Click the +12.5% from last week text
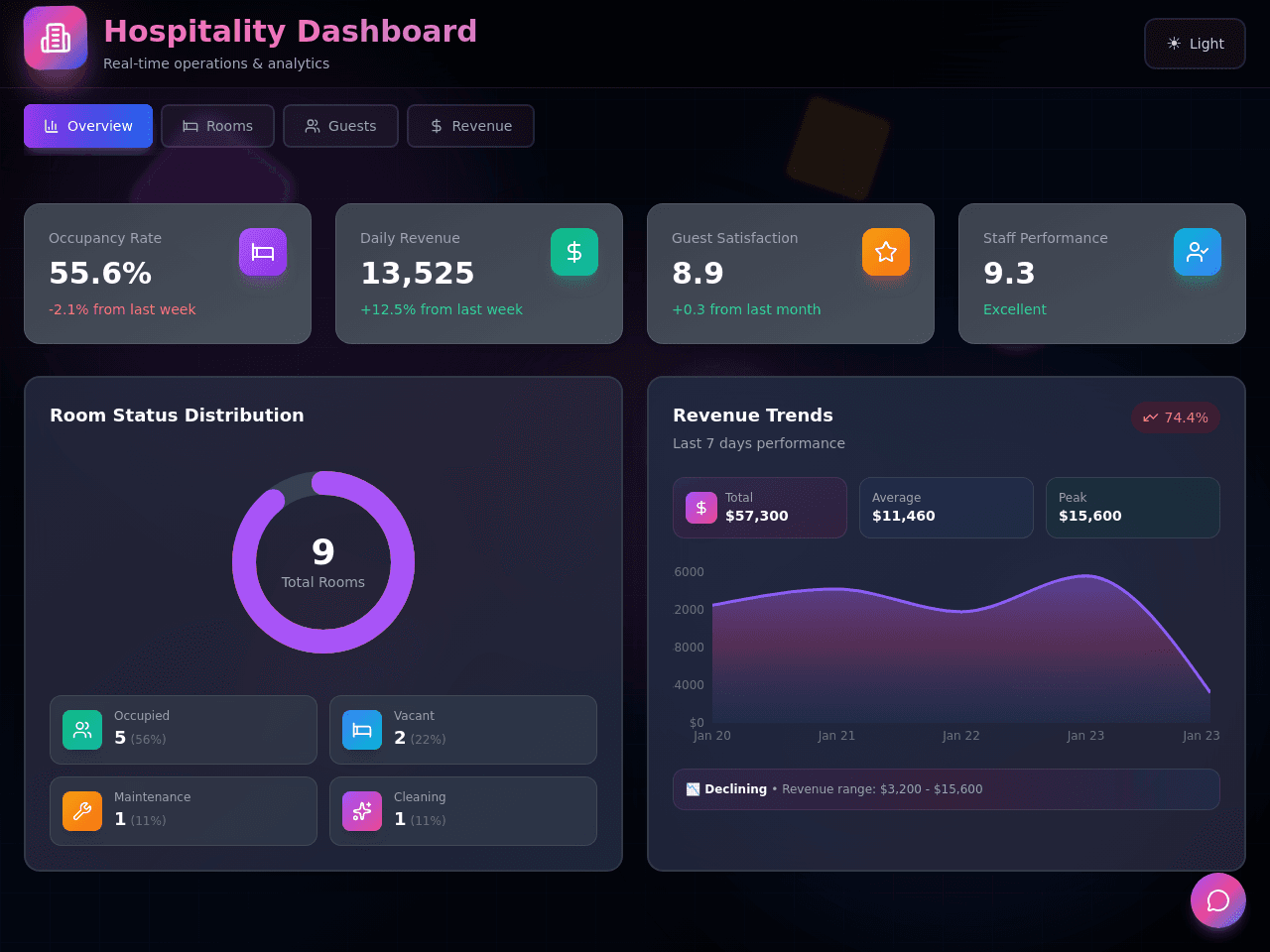The height and width of the screenshot is (952, 1270). (442, 309)
